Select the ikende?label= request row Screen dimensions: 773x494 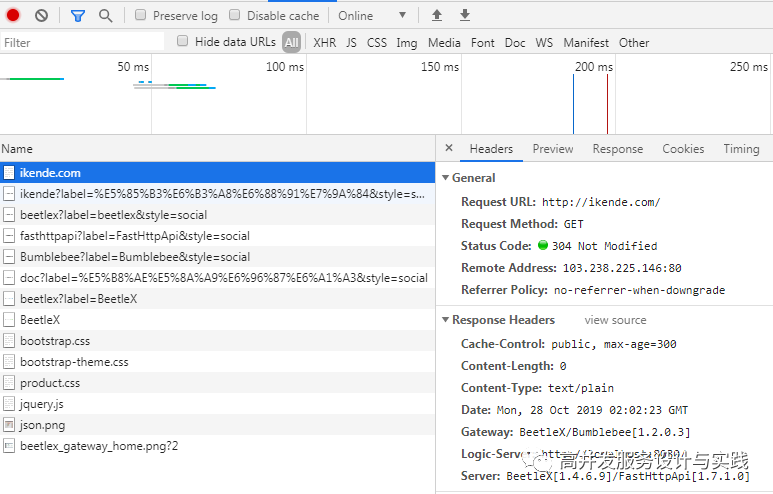click(x=217, y=194)
